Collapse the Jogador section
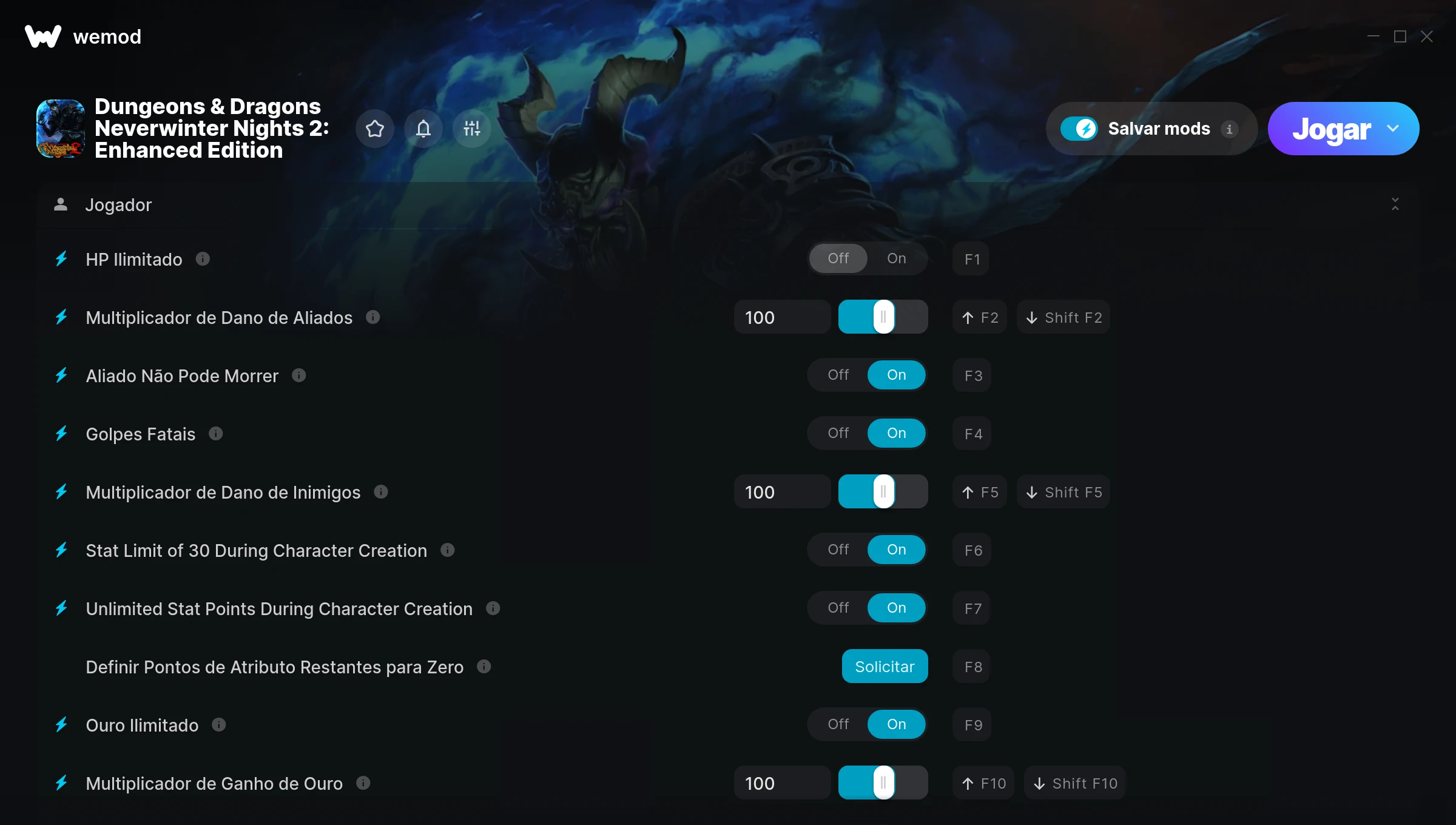This screenshot has height=825, width=1456. (x=1395, y=204)
